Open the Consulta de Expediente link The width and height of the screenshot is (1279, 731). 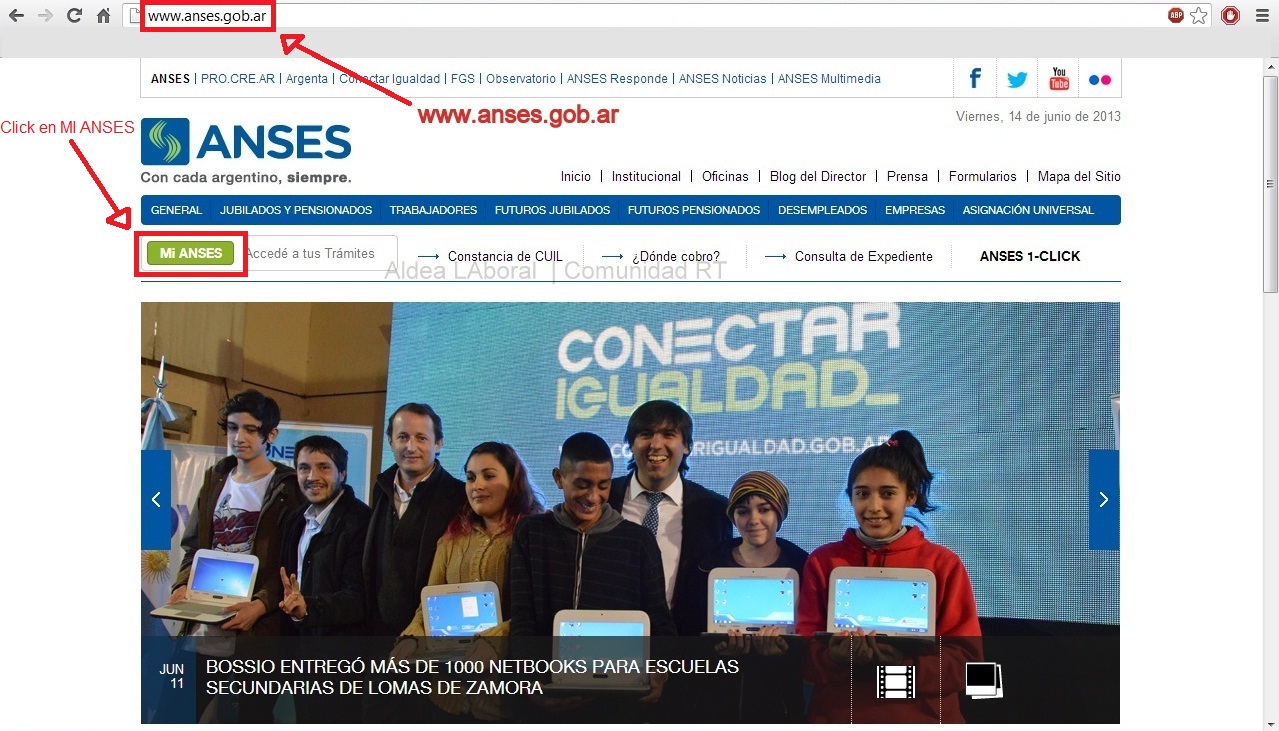pyautogui.click(x=864, y=257)
